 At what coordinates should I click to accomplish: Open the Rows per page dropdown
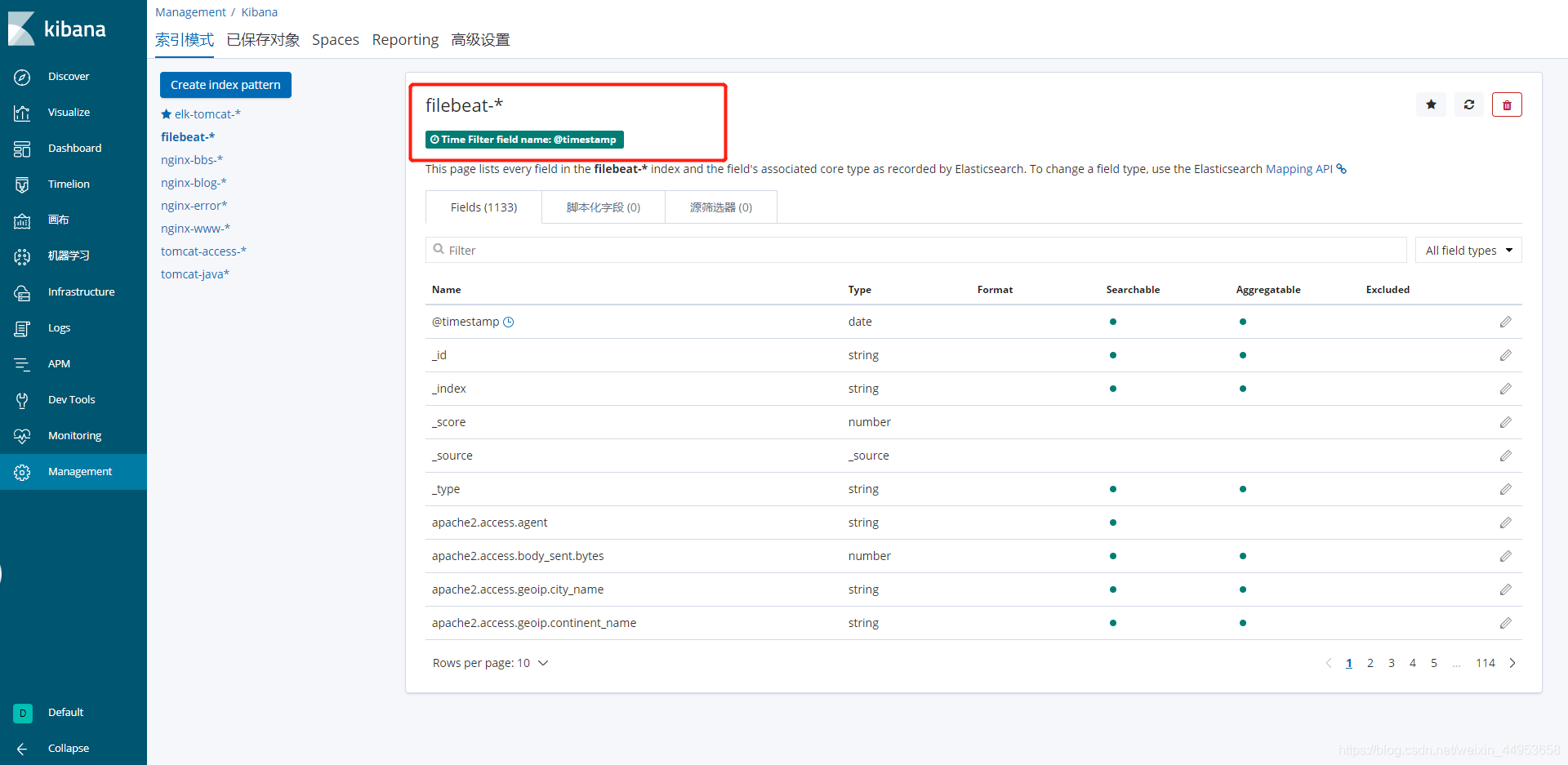(490, 663)
